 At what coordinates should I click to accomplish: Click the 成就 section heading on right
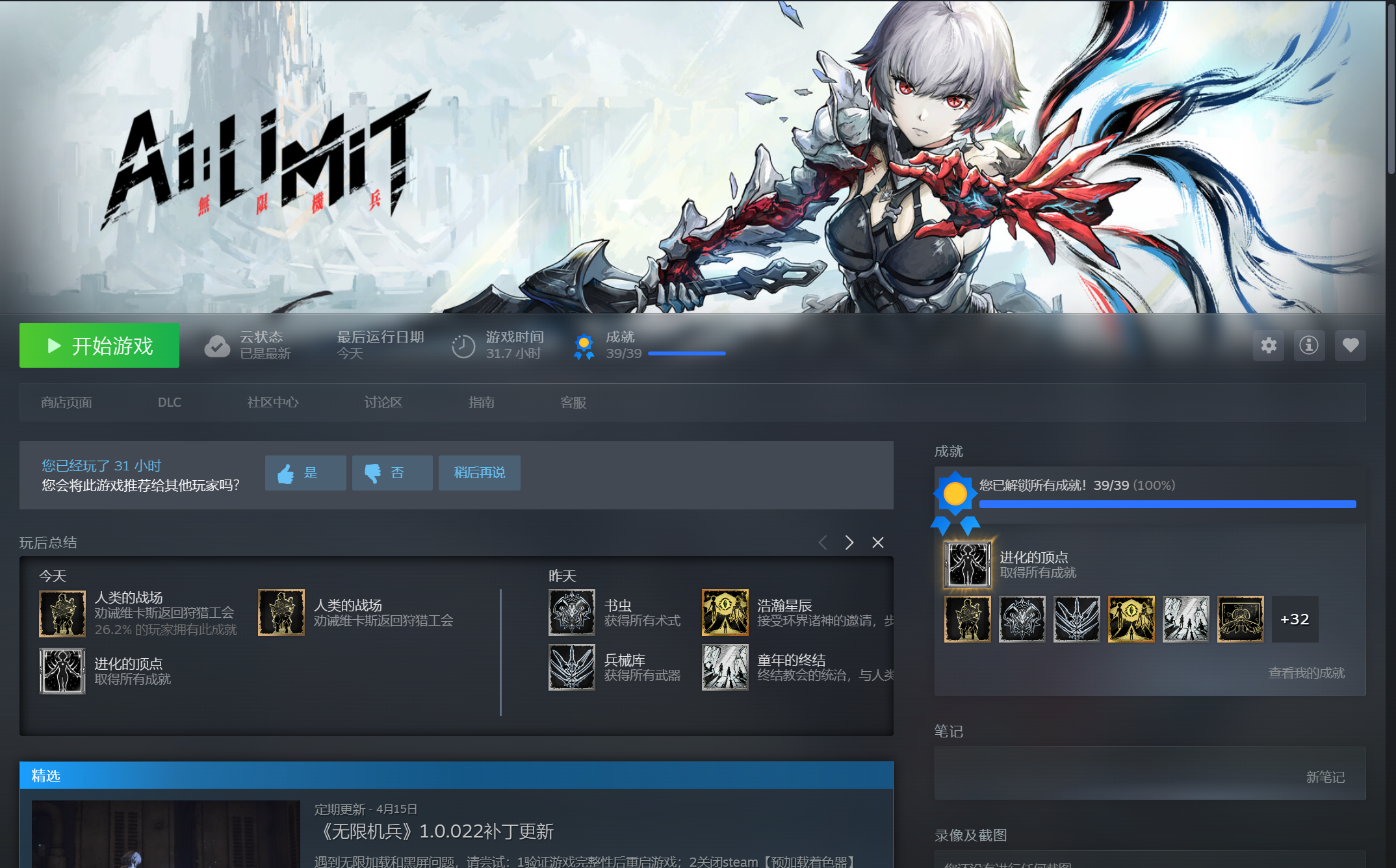(949, 451)
